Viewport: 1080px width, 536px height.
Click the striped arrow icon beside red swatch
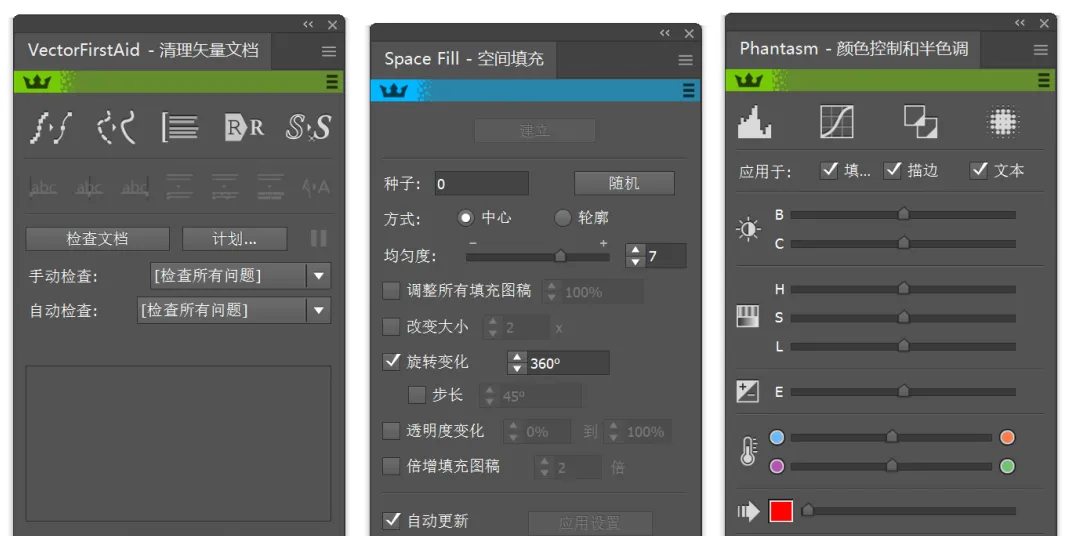point(748,511)
